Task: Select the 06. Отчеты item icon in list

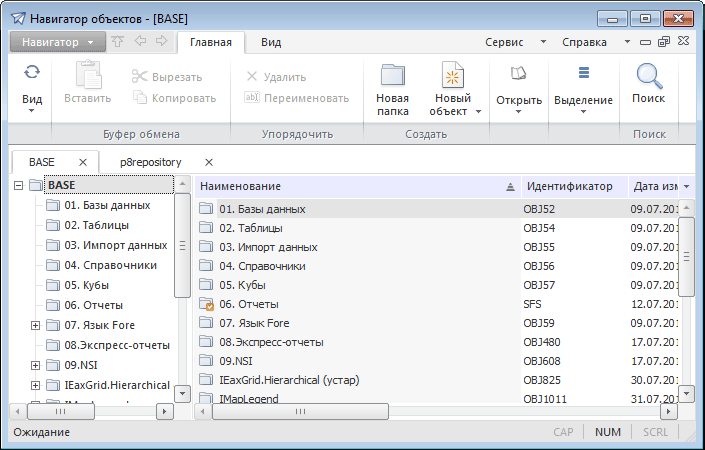Action: 207,304
